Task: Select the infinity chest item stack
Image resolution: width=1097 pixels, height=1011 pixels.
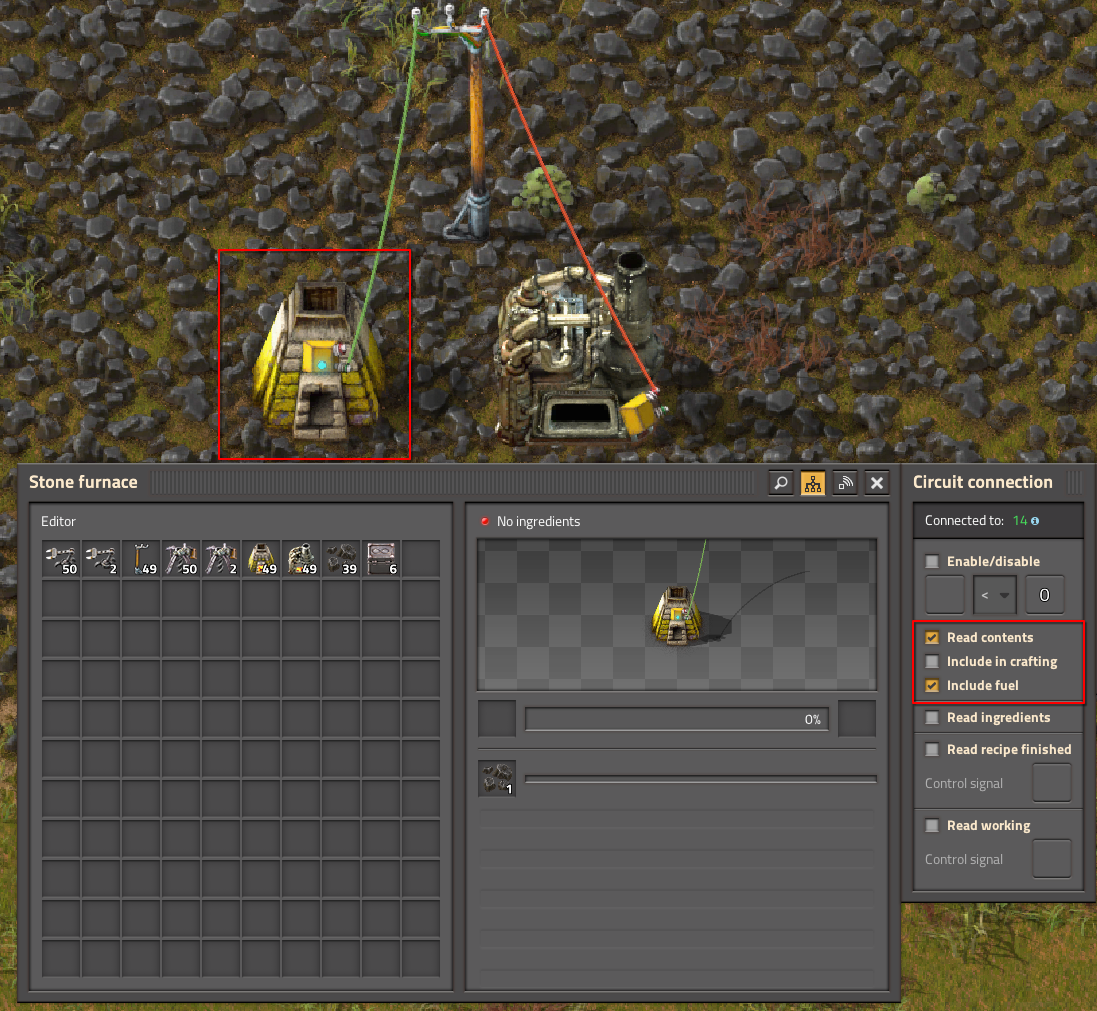Action: [x=381, y=559]
